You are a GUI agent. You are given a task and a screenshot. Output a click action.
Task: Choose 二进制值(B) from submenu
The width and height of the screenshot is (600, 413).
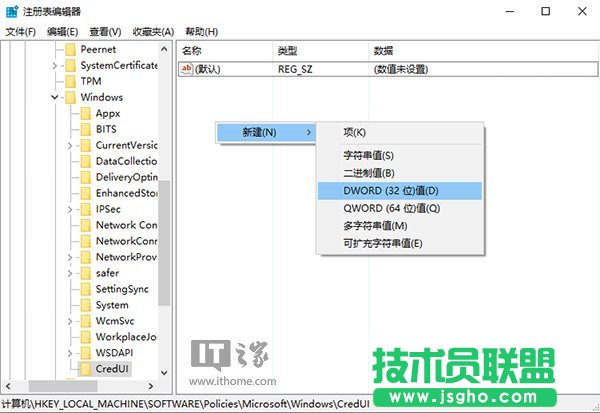coord(400,173)
